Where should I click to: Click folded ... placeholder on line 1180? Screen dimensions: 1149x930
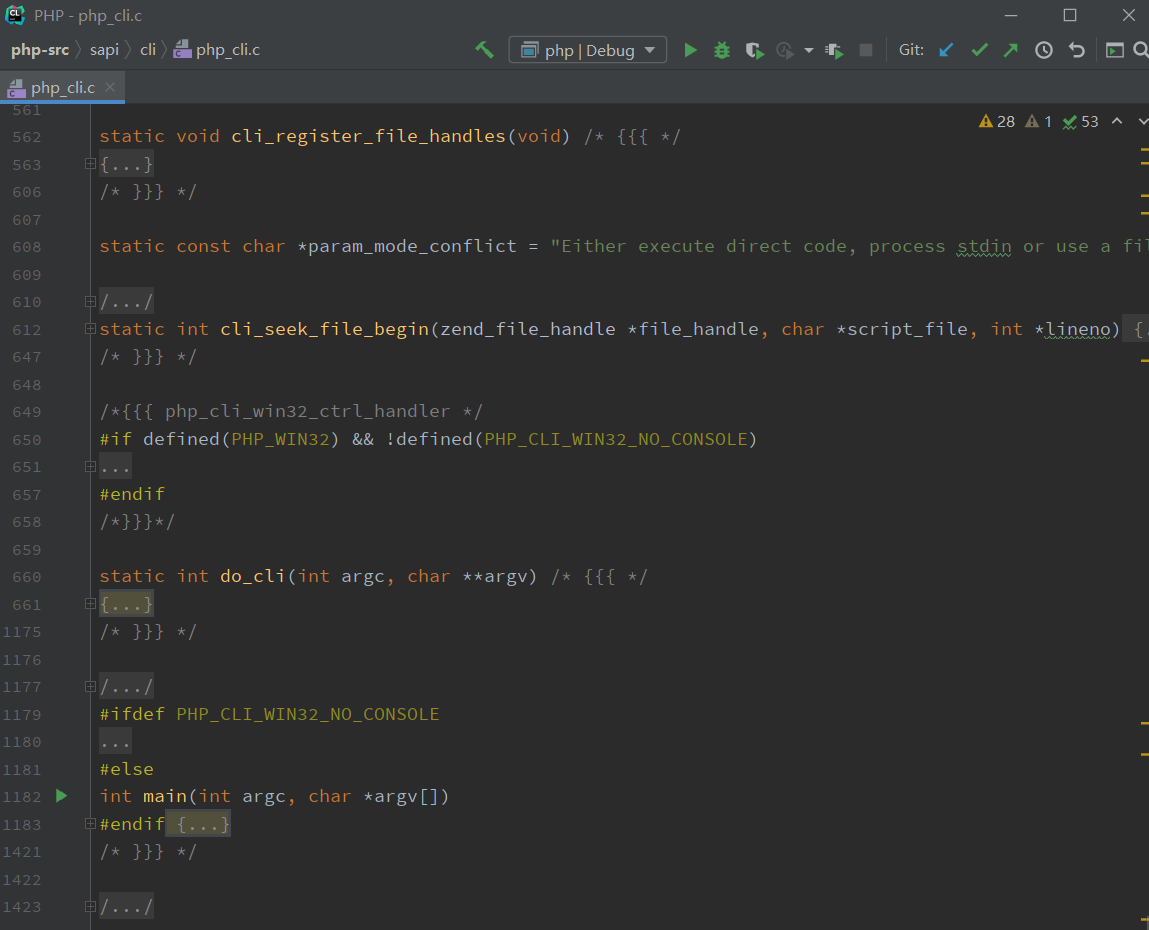(116, 742)
